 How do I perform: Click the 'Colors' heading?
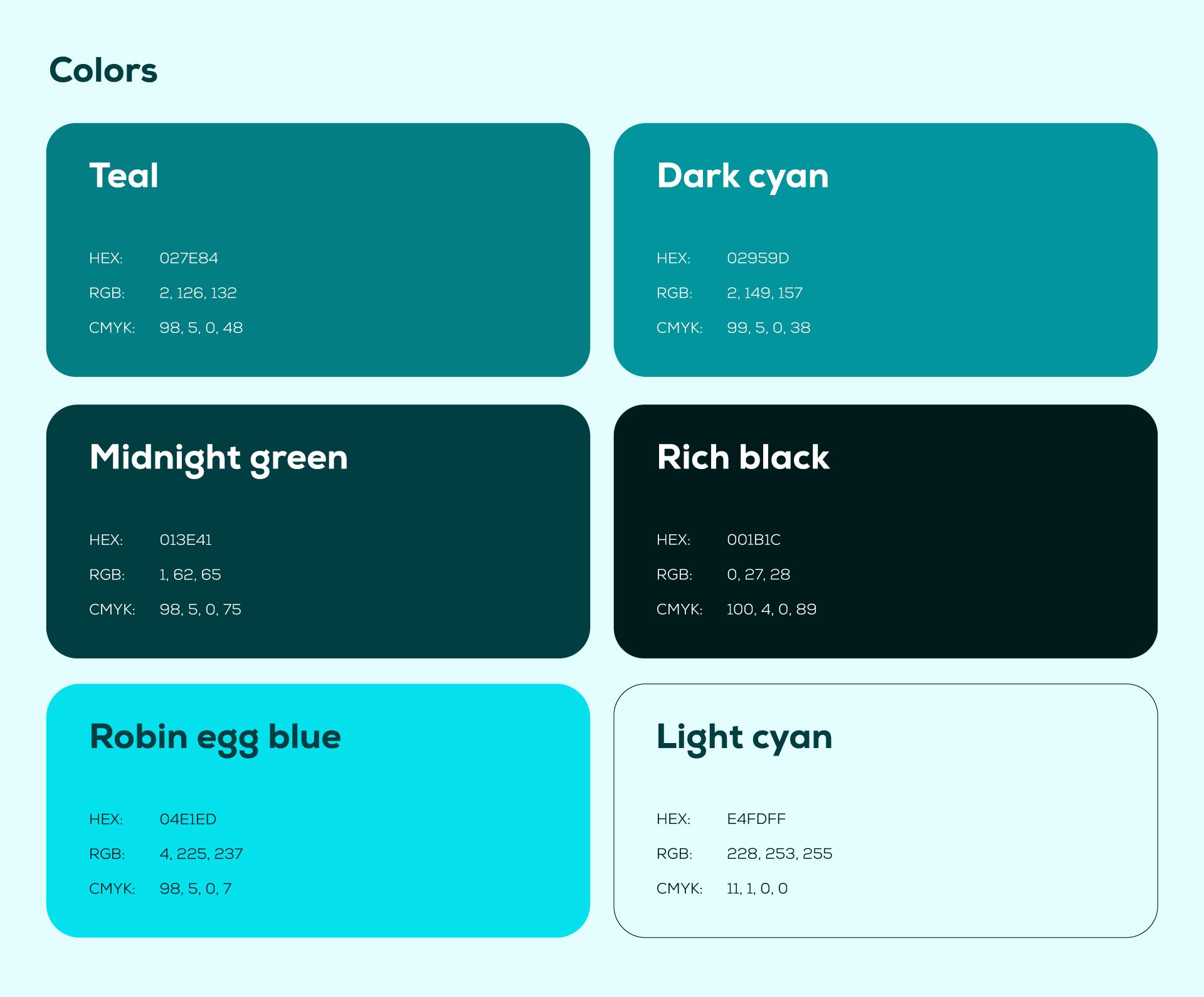click(103, 70)
